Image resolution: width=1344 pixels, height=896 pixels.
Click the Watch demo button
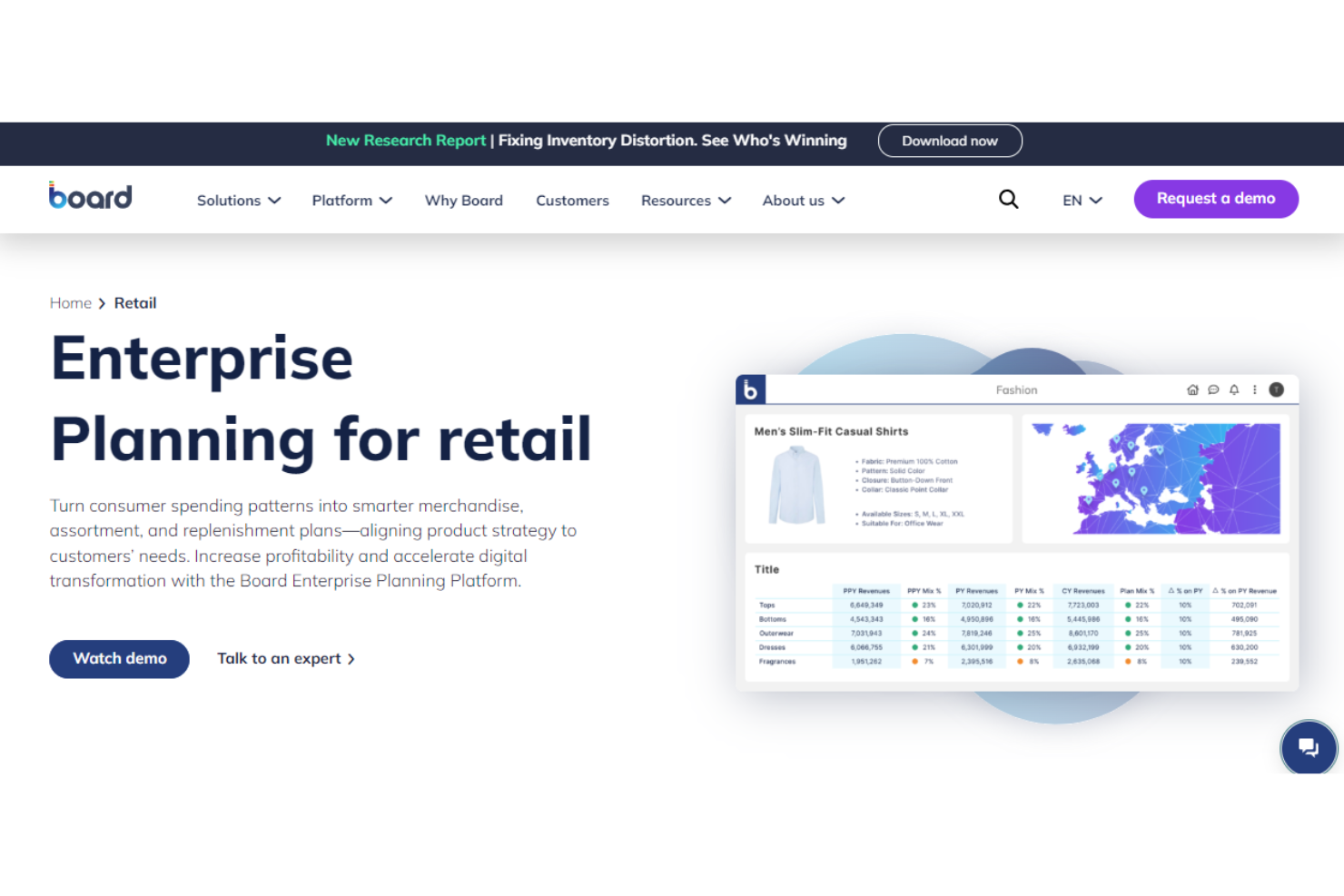[119, 659]
